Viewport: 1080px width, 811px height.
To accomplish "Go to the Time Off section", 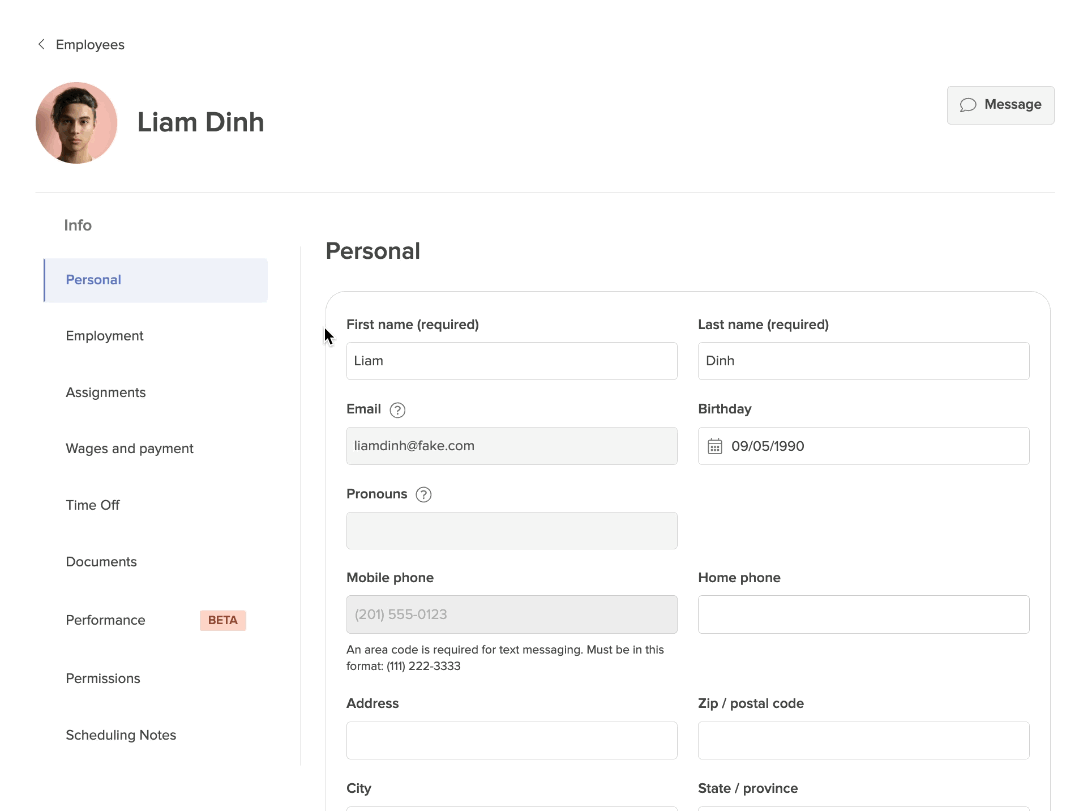I will pyautogui.click(x=93, y=505).
